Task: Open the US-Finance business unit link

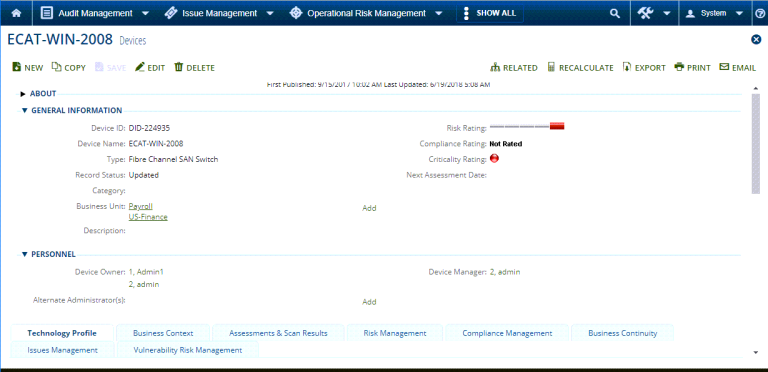Action: [148, 217]
